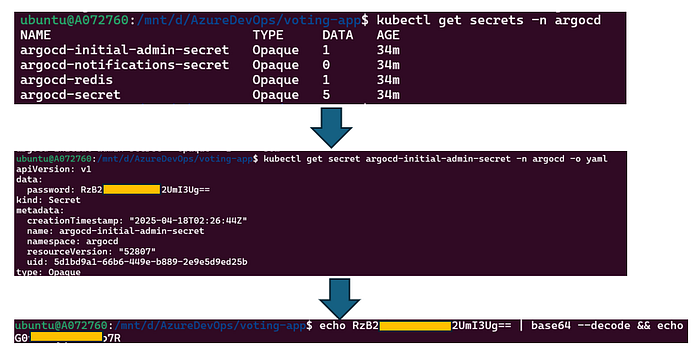This screenshot has height=362, width=700.
Task: Click 'kind: Secret' line
Action: coord(48,200)
